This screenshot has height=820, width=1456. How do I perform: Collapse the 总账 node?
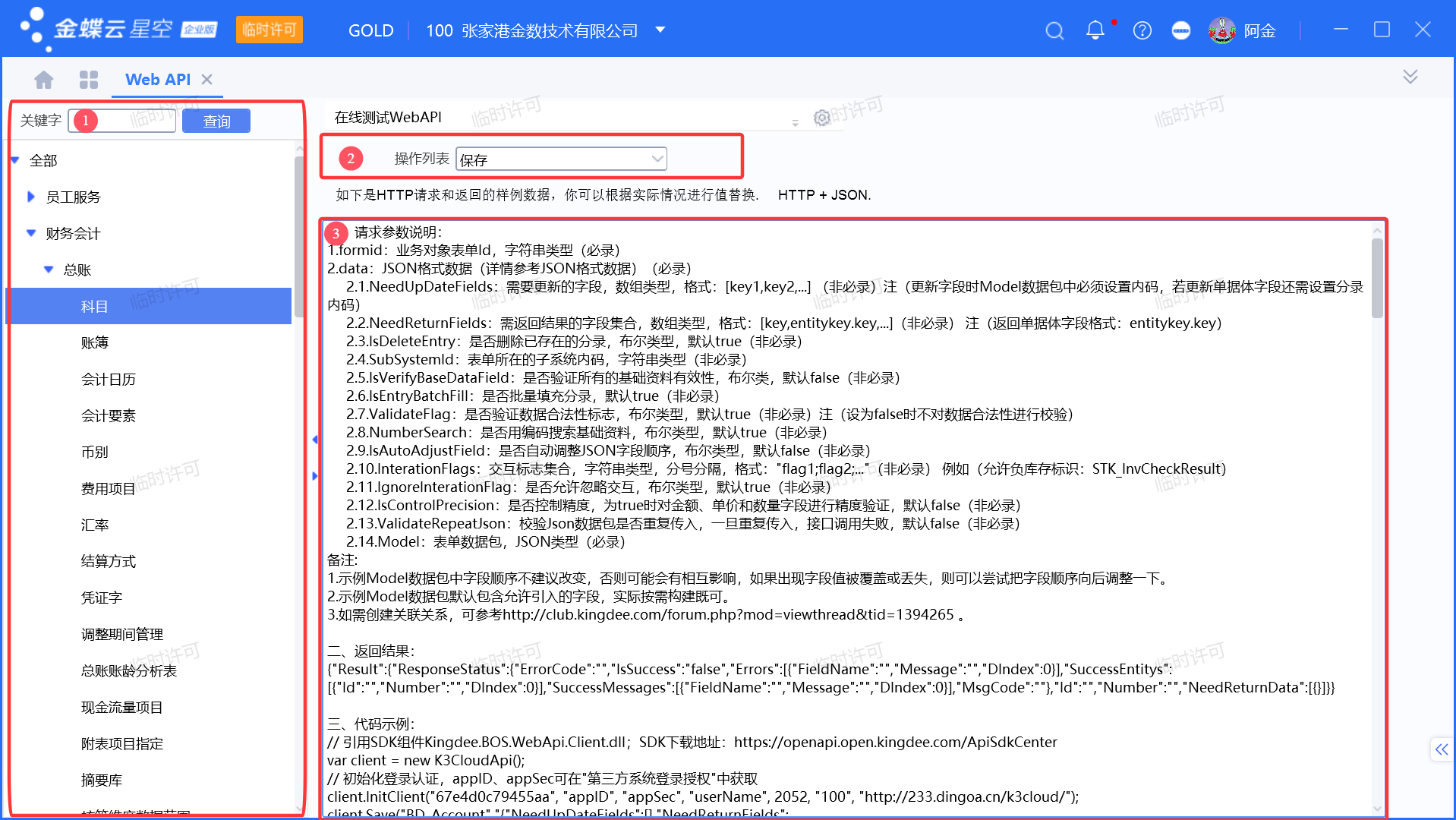tap(49, 270)
